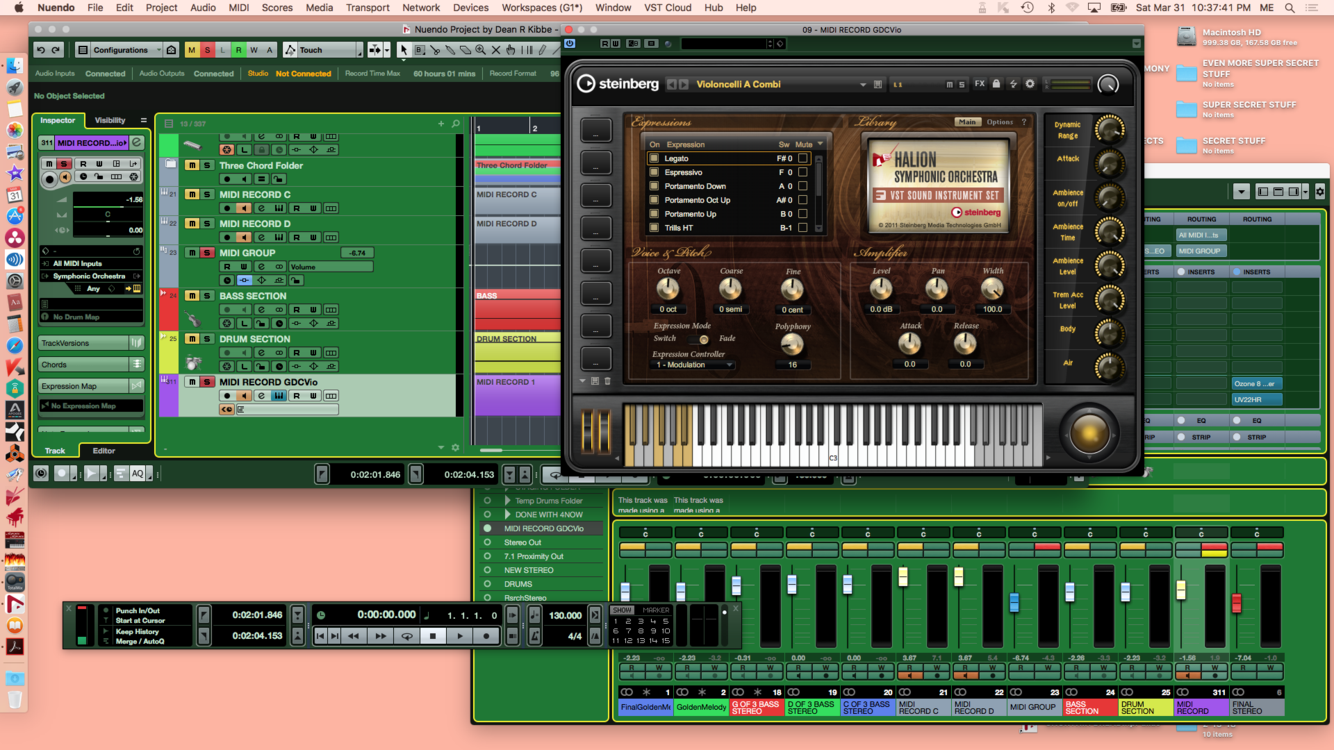Open Finder from the Dock
Viewport: 1334px width, 750px height.
click(15, 67)
